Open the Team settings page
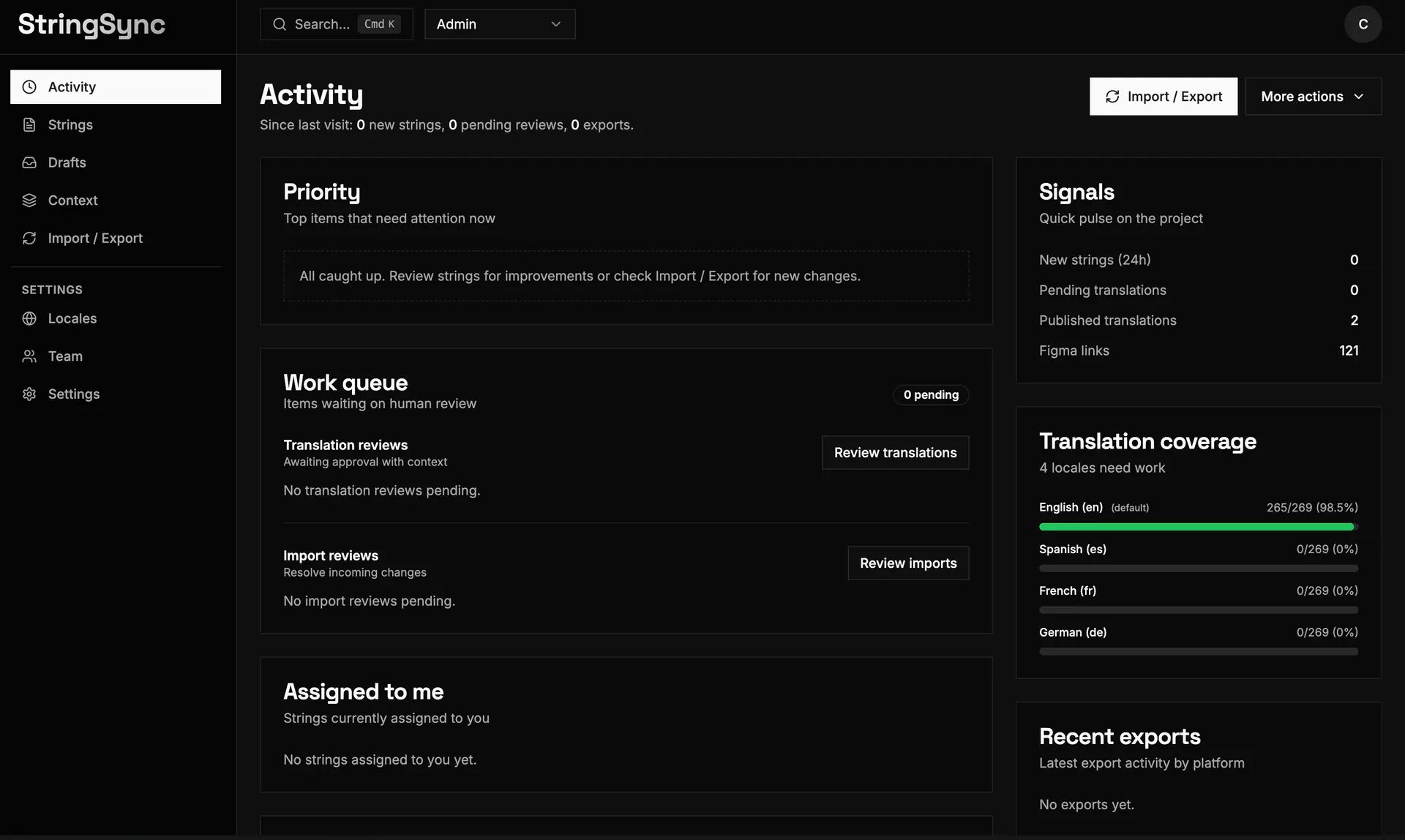The width and height of the screenshot is (1405, 840). (x=116, y=356)
